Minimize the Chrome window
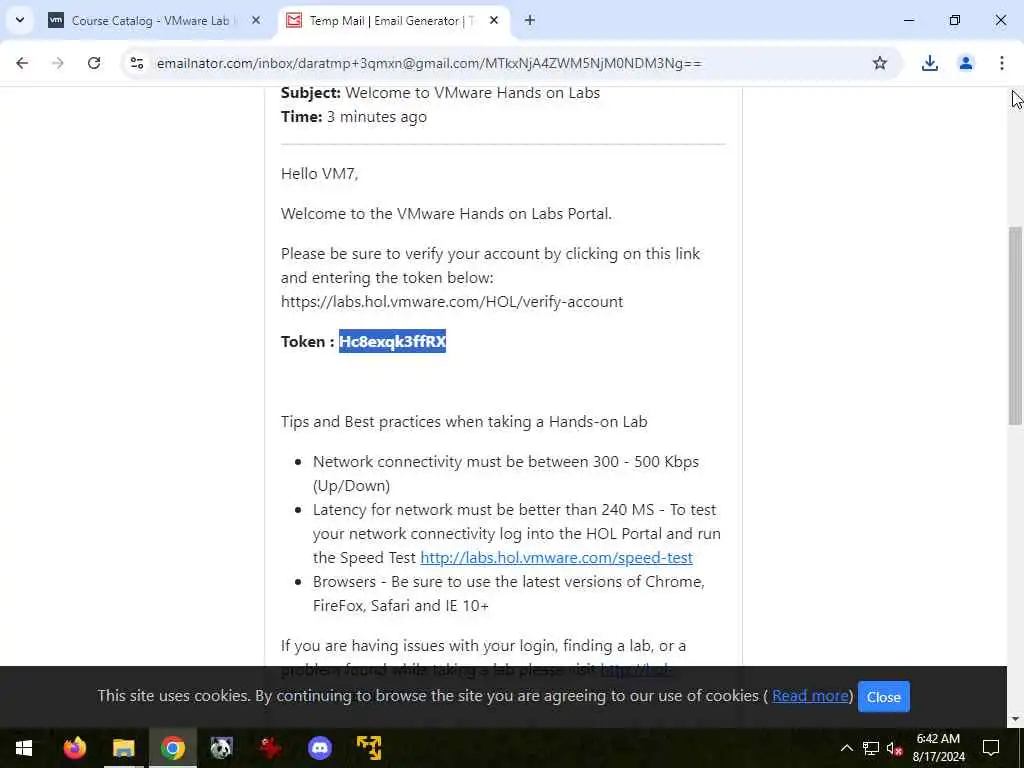Viewport: 1024px width, 768px height. [908, 20]
